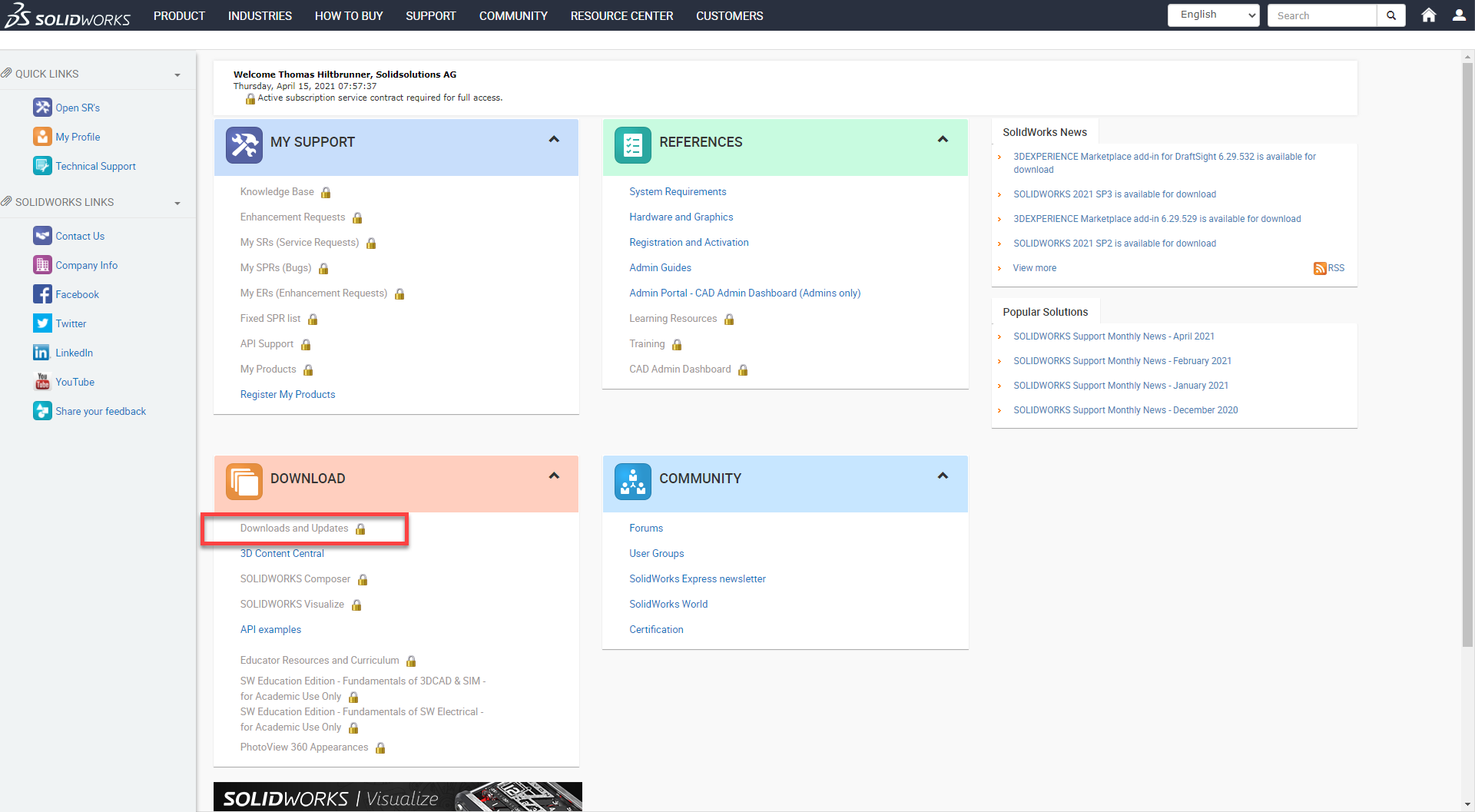Click the Twitter bird icon
The width and height of the screenshot is (1475, 812).
tap(42, 323)
